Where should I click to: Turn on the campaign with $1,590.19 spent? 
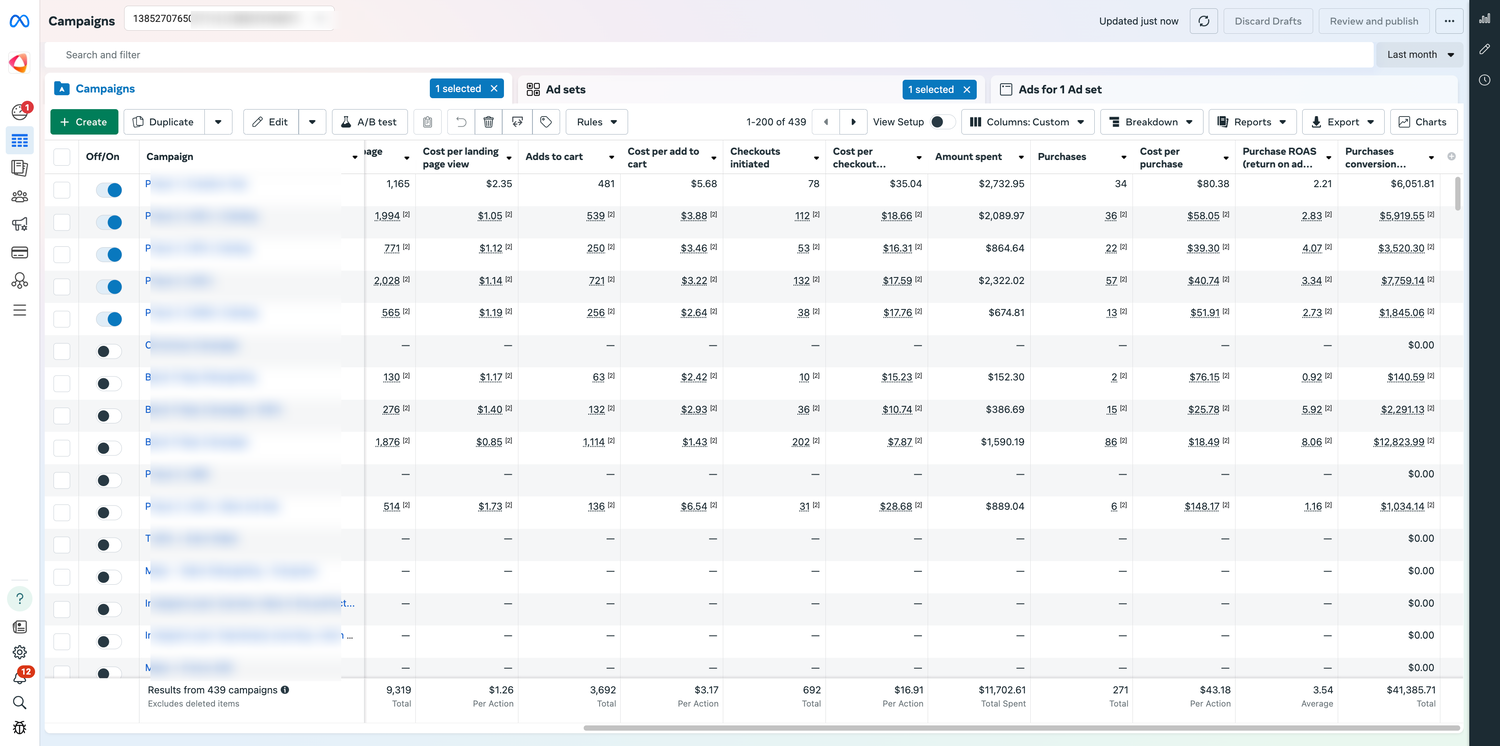(108, 447)
